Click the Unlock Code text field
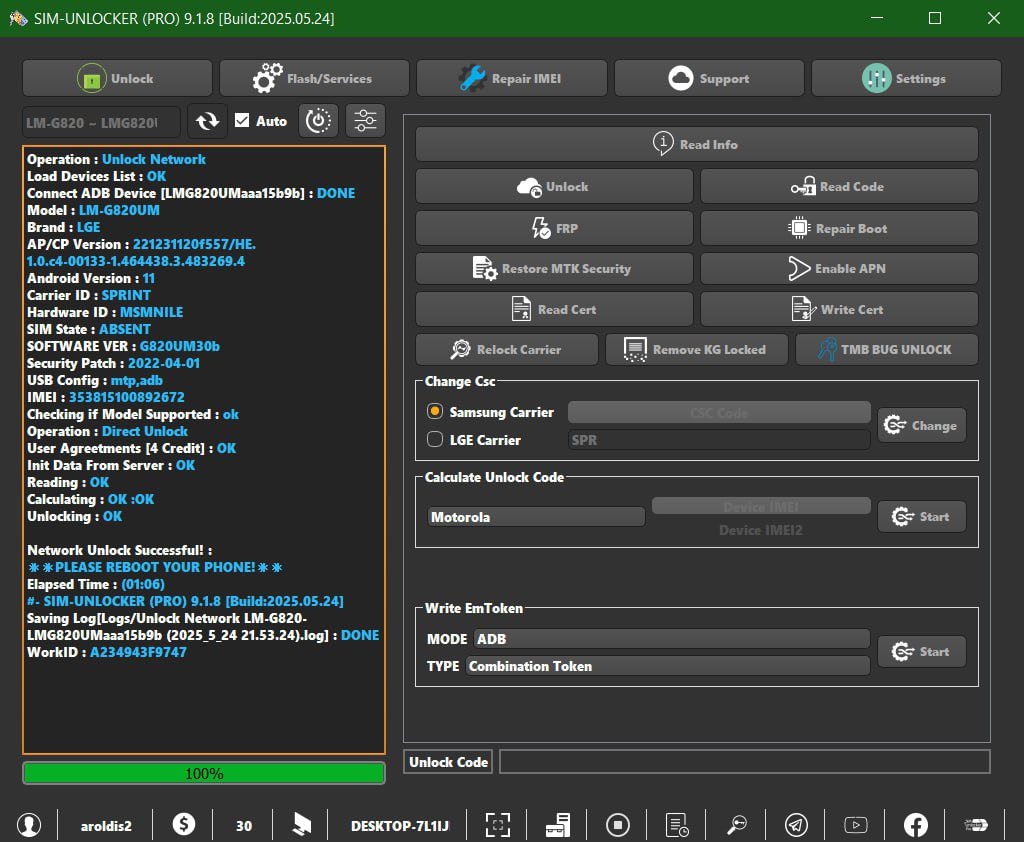The width and height of the screenshot is (1024, 842). 744,762
